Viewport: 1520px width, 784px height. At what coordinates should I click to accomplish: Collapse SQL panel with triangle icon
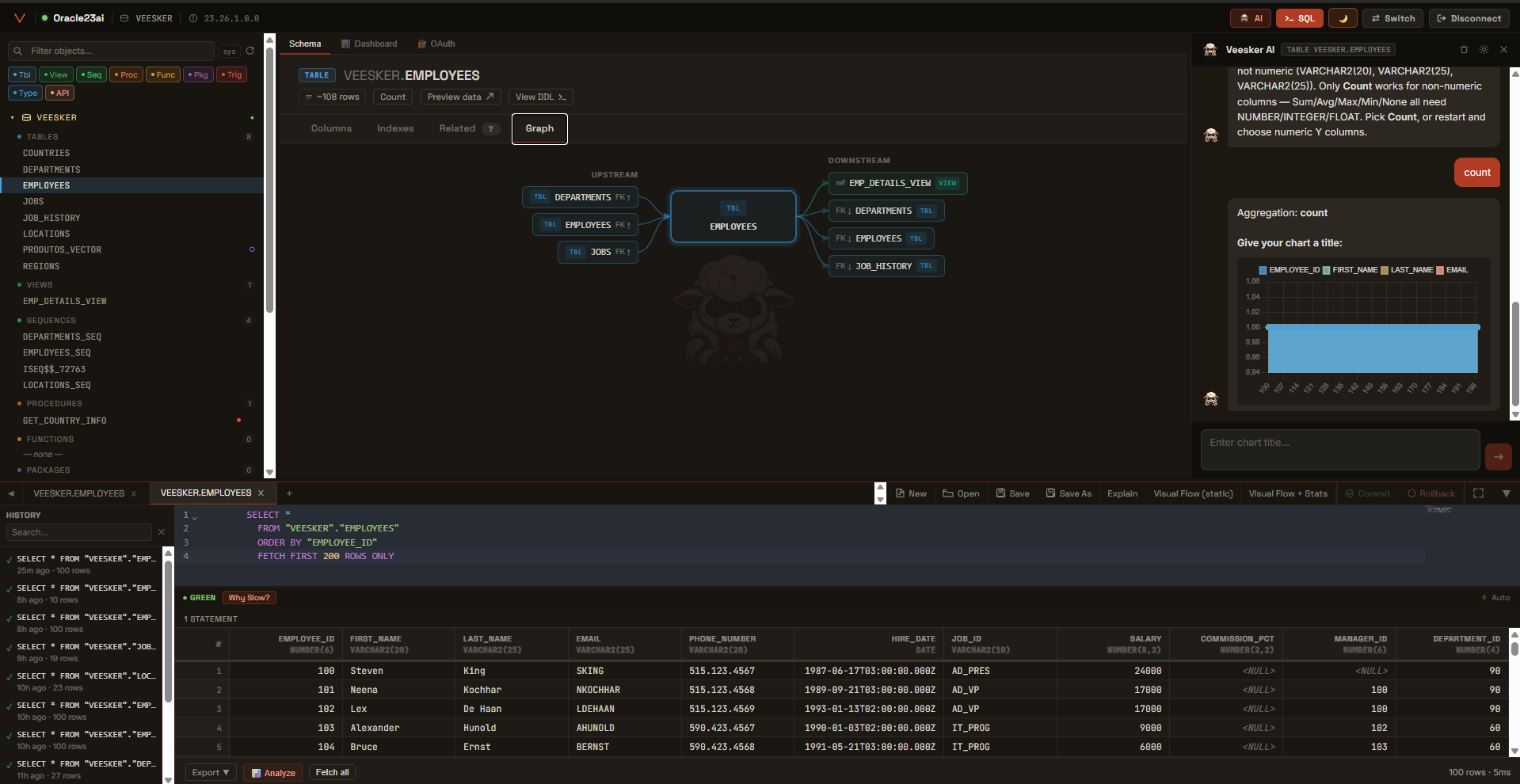pos(1506,493)
